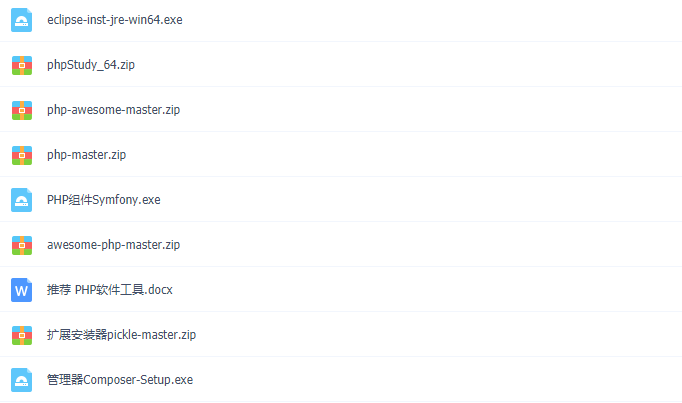The height and width of the screenshot is (403, 682).
Task: Open the php-master.zip file name
Action: (x=87, y=155)
